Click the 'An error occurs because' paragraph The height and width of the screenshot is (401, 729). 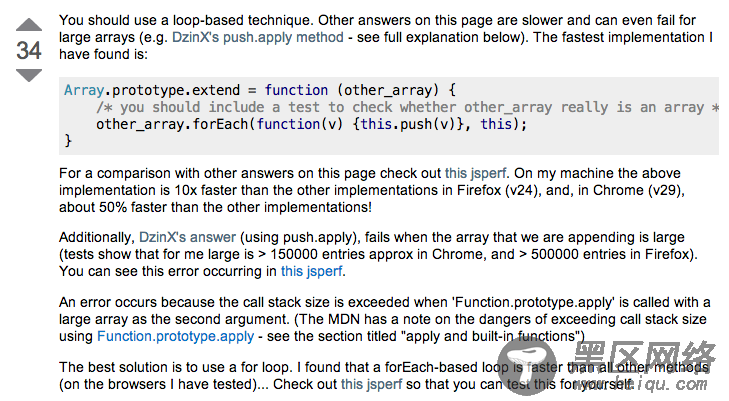pyautogui.click(x=384, y=319)
